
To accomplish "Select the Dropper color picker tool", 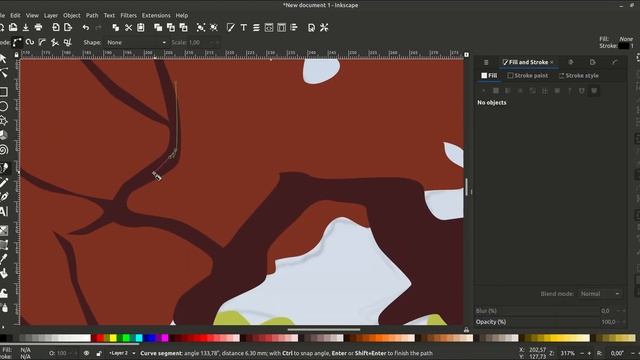I will pos(4,259).
